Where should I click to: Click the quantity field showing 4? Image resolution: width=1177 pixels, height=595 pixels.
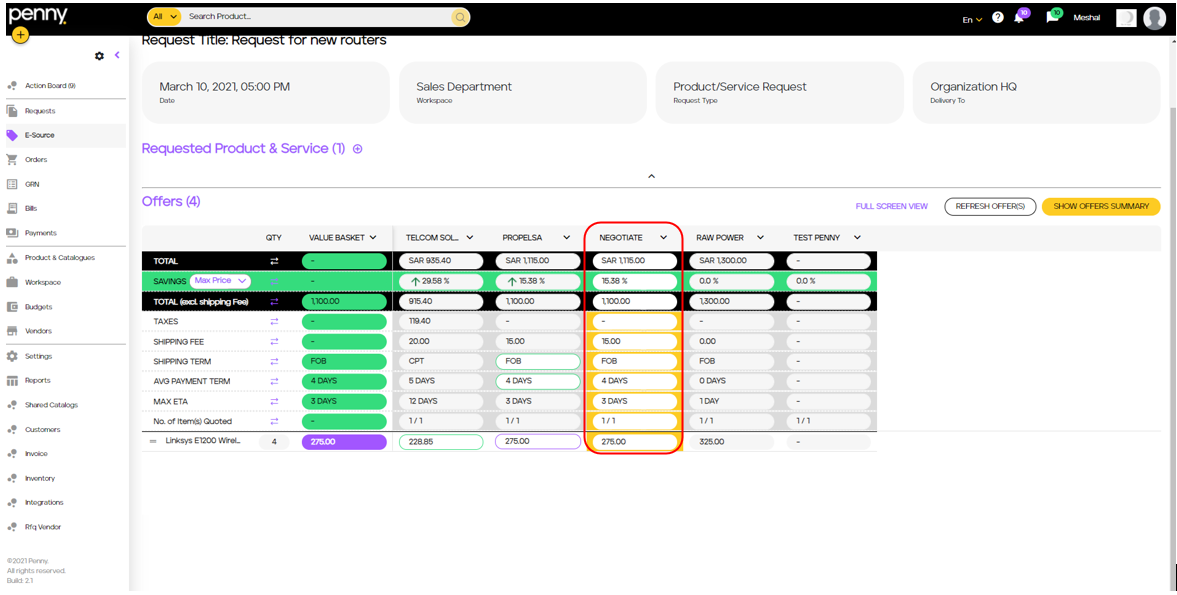pyautogui.click(x=274, y=442)
